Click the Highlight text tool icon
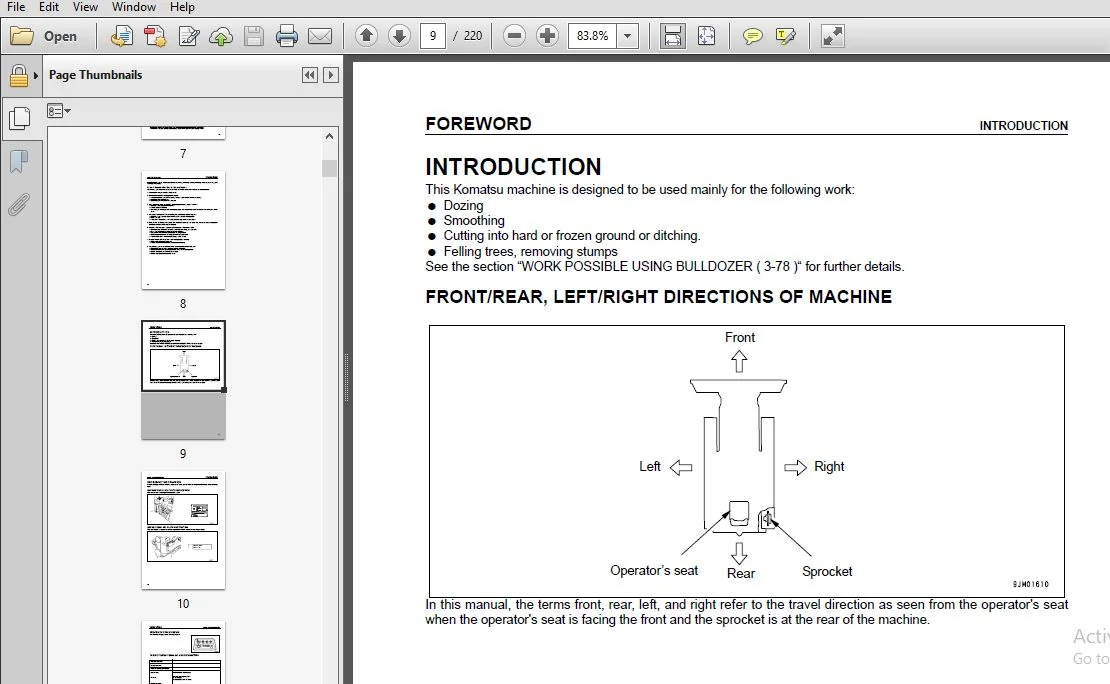The width and height of the screenshot is (1110, 684). pyautogui.click(x=786, y=36)
